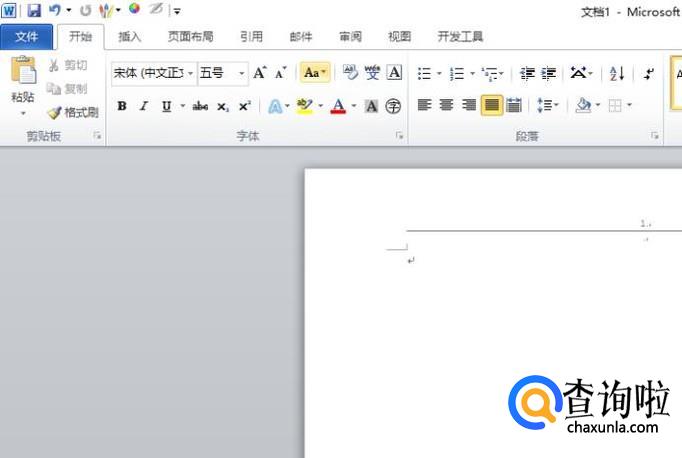Click the Sort (A-Z) icon in paragraph group
The height and width of the screenshot is (458, 682).
(x=616, y=73)
